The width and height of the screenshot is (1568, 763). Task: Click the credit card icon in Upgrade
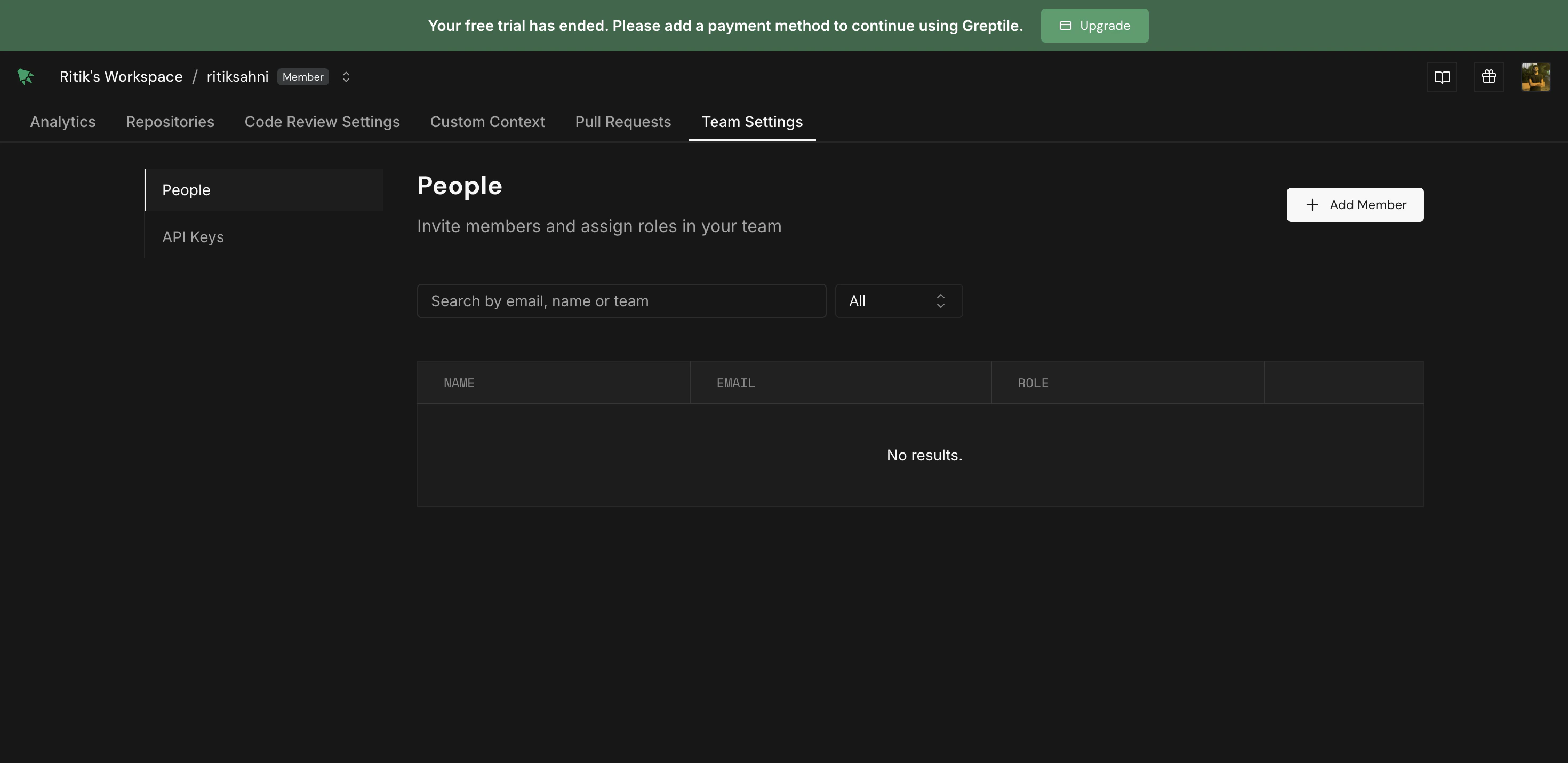click(x=1065, y=26)
